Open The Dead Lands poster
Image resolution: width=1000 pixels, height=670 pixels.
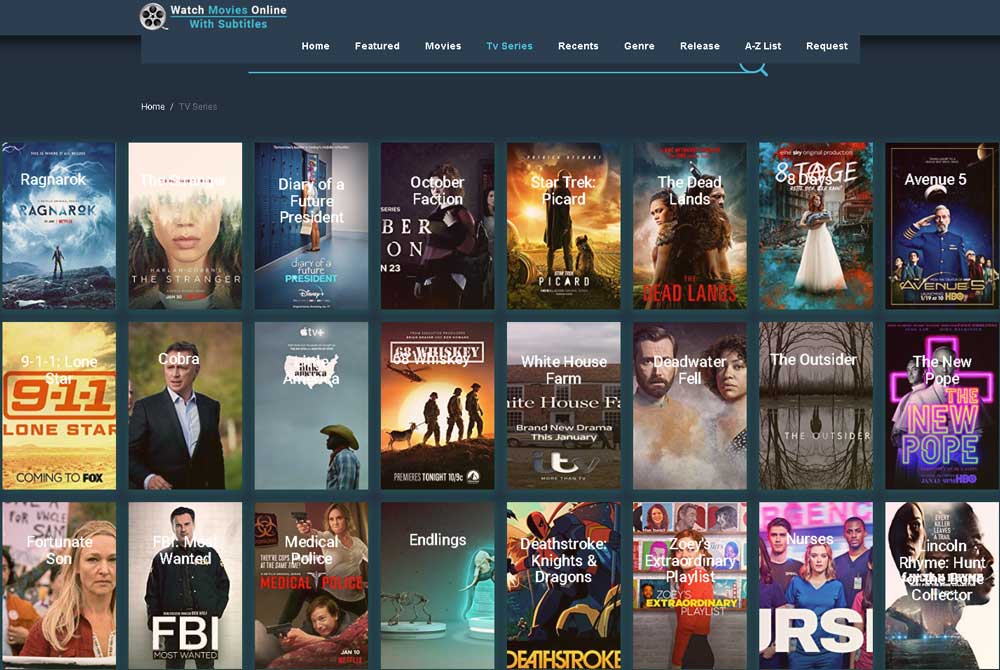689,226
